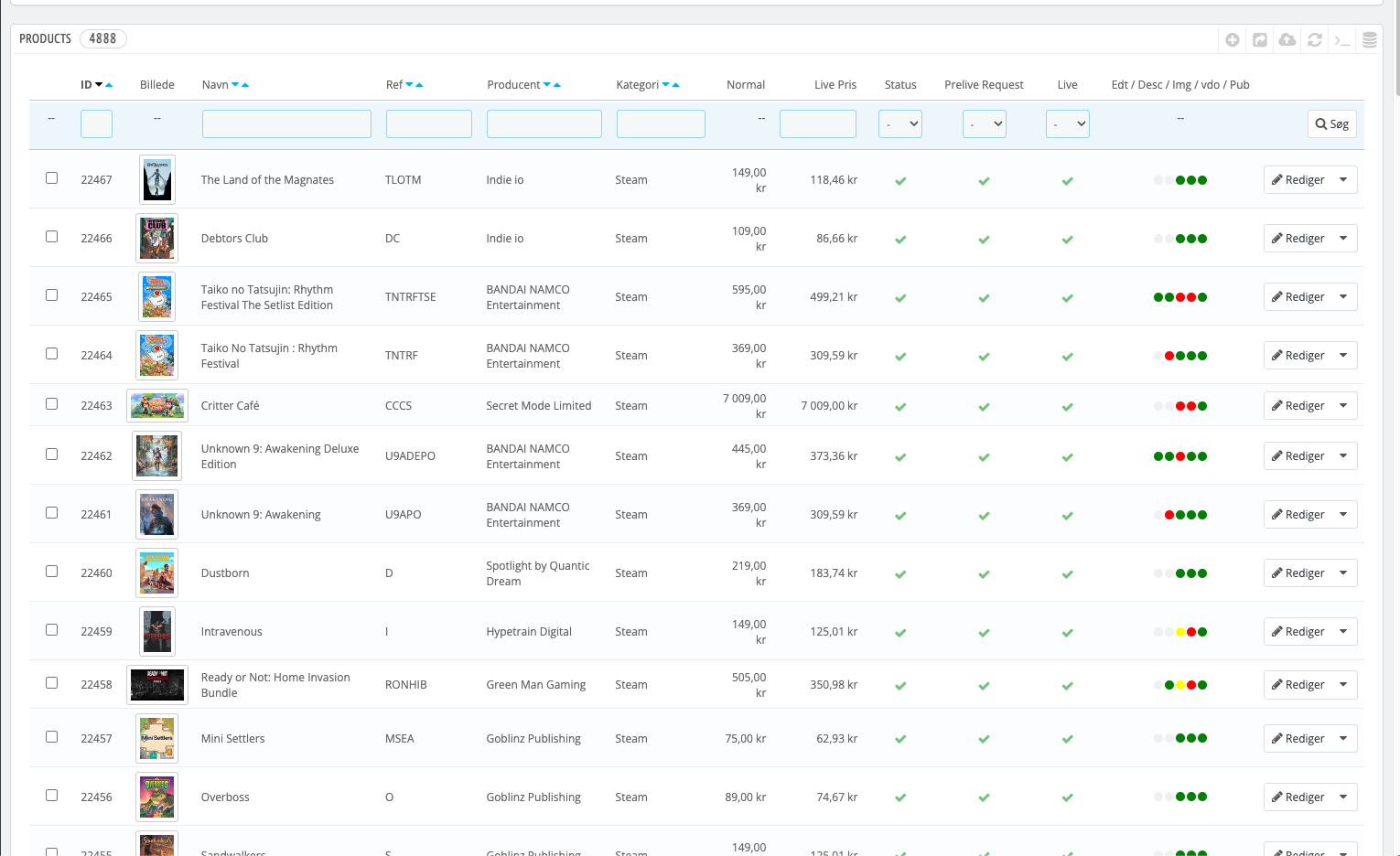This screenshot has height=856, width=1400.
Task: Click the Søg search button
Action: [x=1331, y=124]
